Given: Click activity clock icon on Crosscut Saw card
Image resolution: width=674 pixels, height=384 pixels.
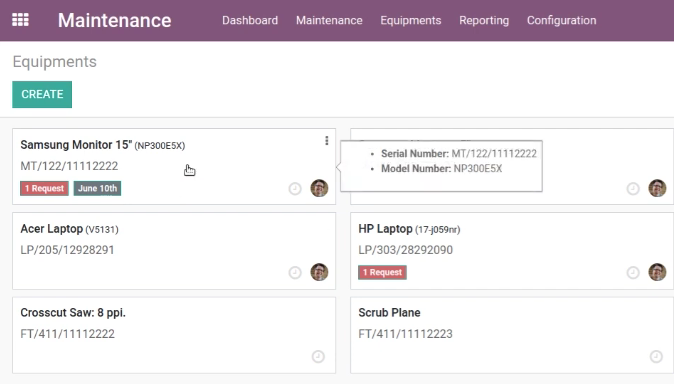Looking at the screenshot, I should [x=318, y=356].
